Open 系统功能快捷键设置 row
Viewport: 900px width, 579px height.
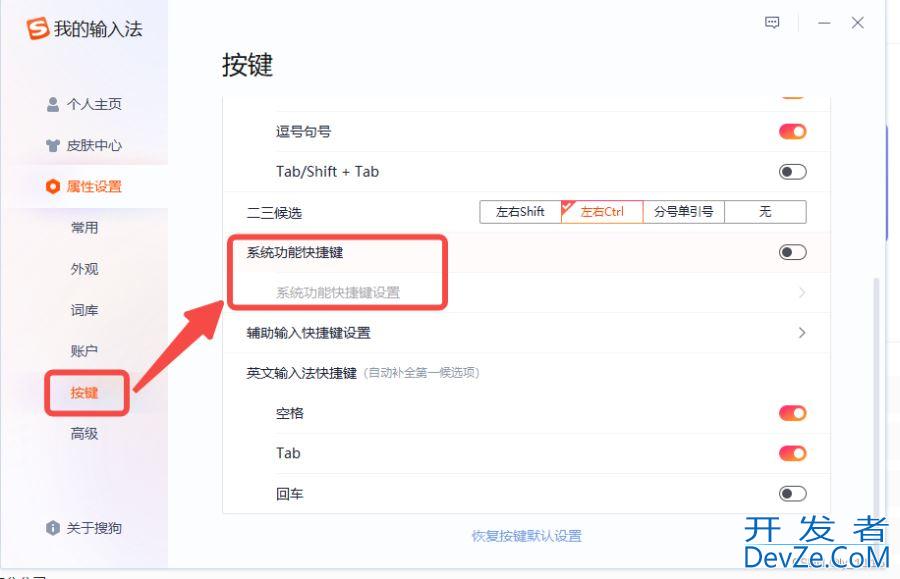[x=526, y=293]
